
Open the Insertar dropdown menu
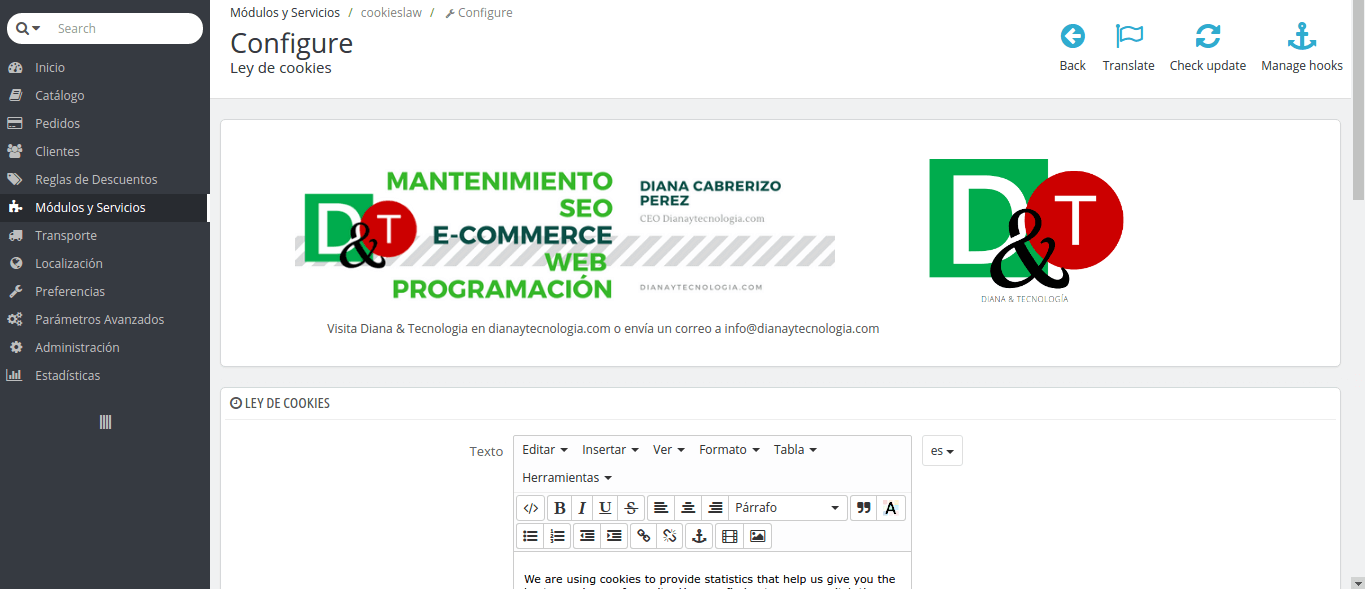point(610,450)
